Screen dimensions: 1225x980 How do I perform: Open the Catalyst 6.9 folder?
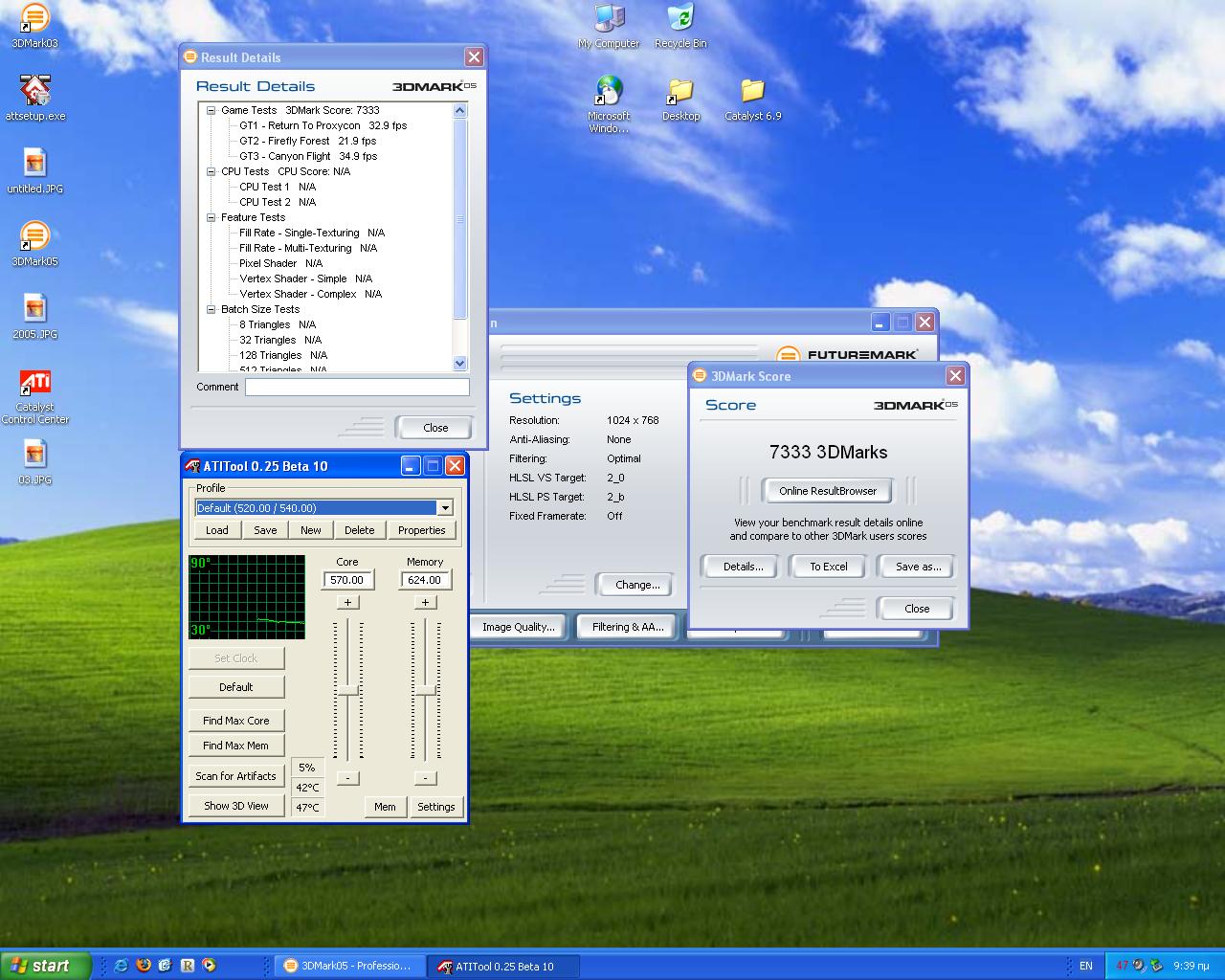752,99
